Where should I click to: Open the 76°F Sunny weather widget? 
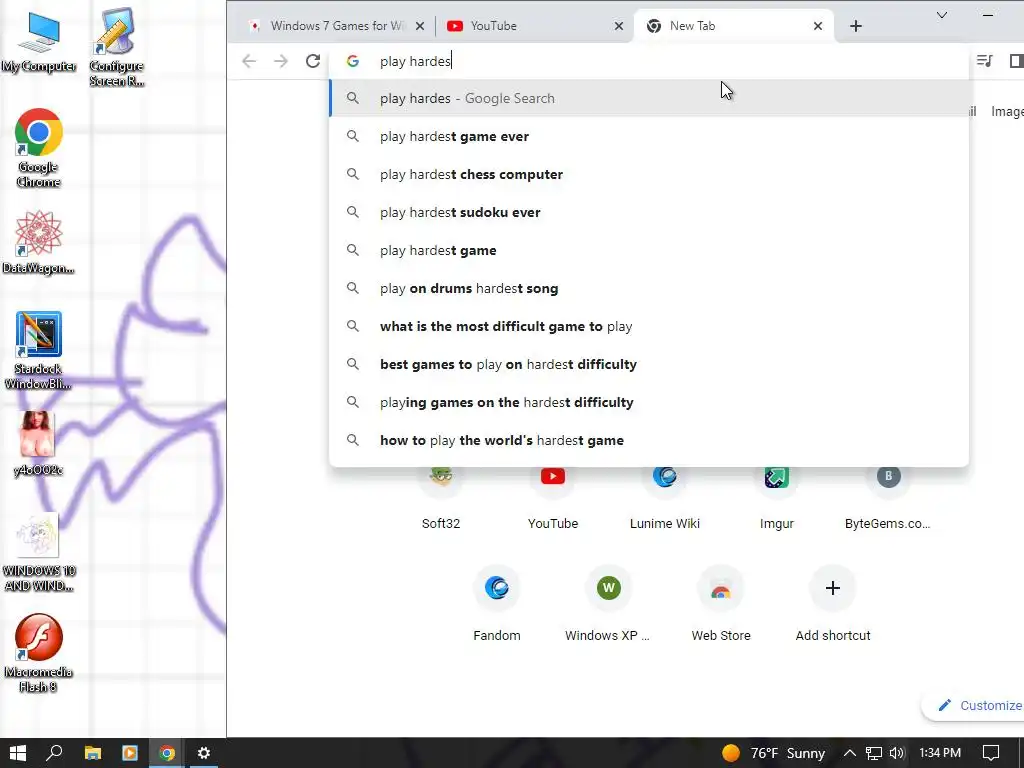(x=773, y=753)
